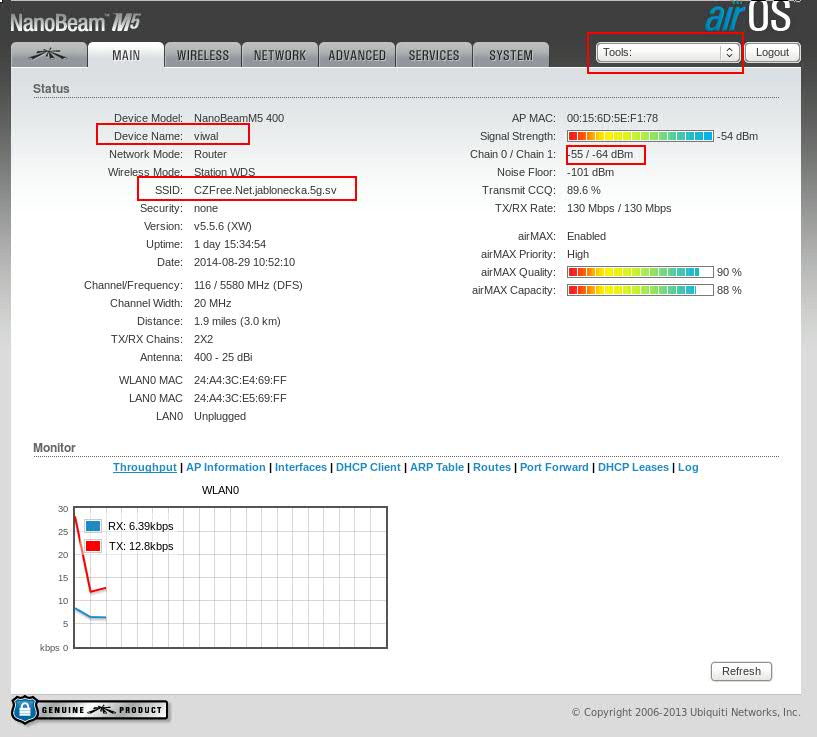The width and height of the screenshot is (817, 737).
Task: Select the Security value 'none'
Action: (206, 208)
